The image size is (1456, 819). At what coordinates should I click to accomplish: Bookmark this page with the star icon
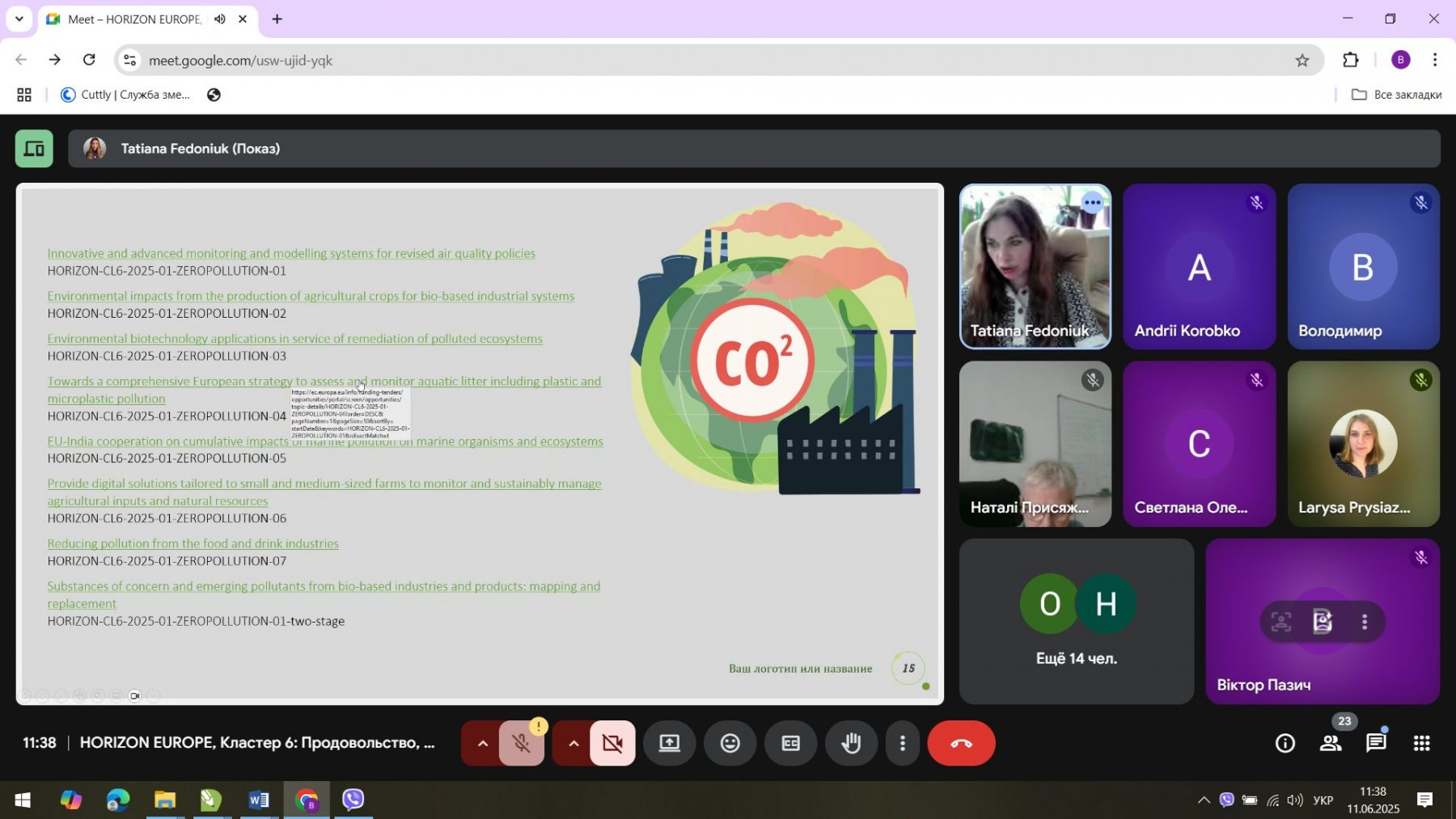tap(1302, 61)
